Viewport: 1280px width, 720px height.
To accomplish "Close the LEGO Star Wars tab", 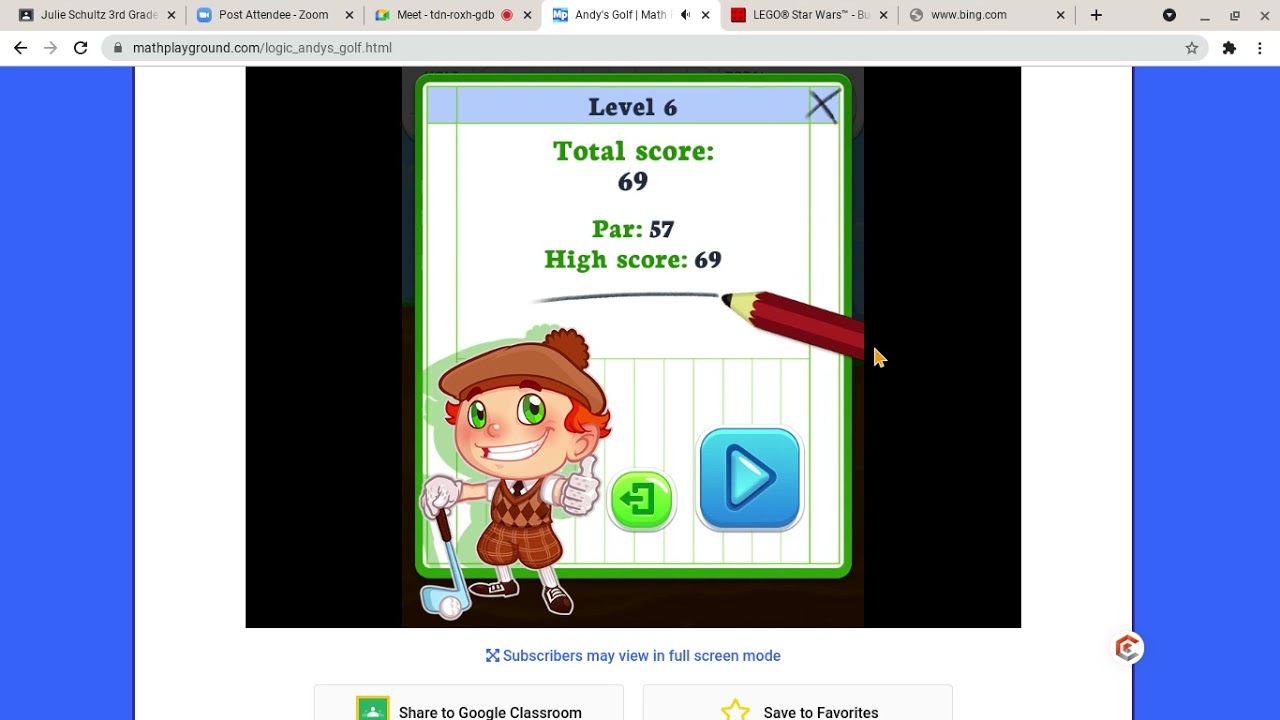I will point(883,15).
